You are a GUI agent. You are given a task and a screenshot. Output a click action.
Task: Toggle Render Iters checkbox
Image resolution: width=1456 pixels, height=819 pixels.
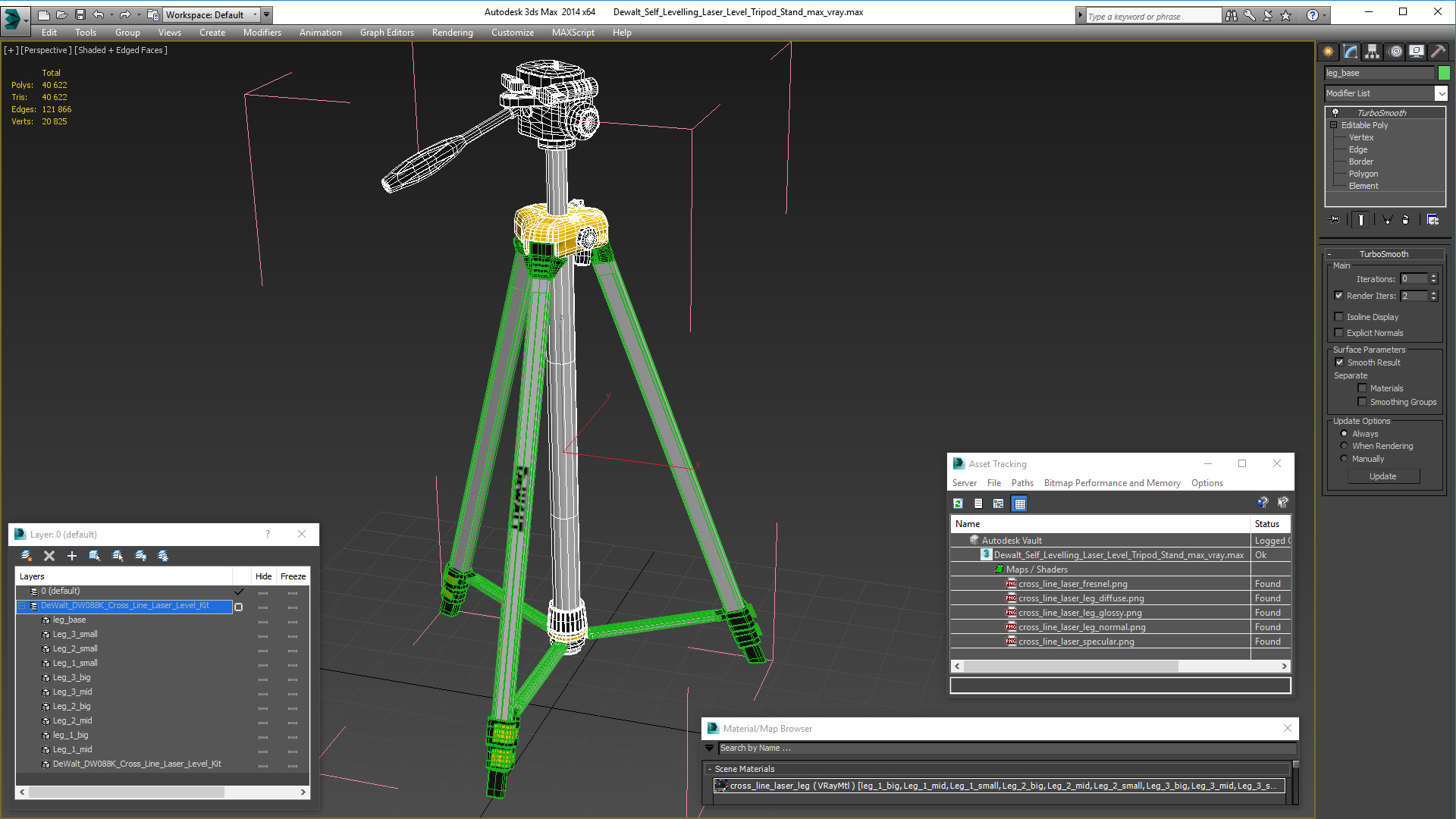(x=1338, y=296)
